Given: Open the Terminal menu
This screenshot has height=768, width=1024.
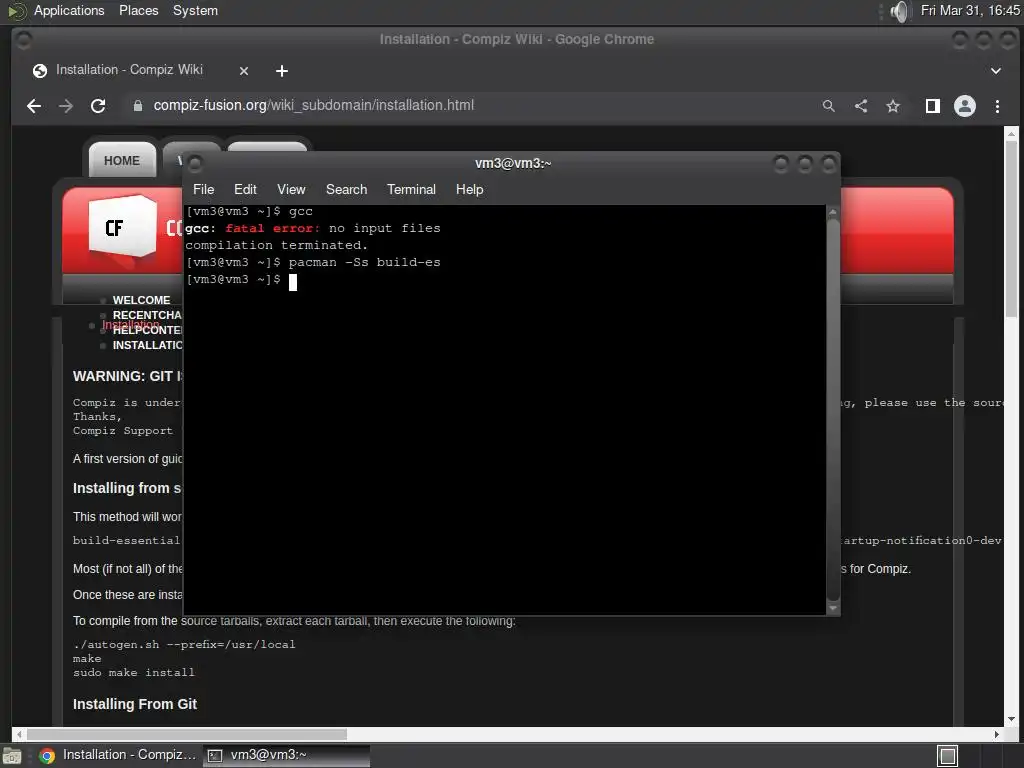Looking at the screenshot, I should coord(411,189).
